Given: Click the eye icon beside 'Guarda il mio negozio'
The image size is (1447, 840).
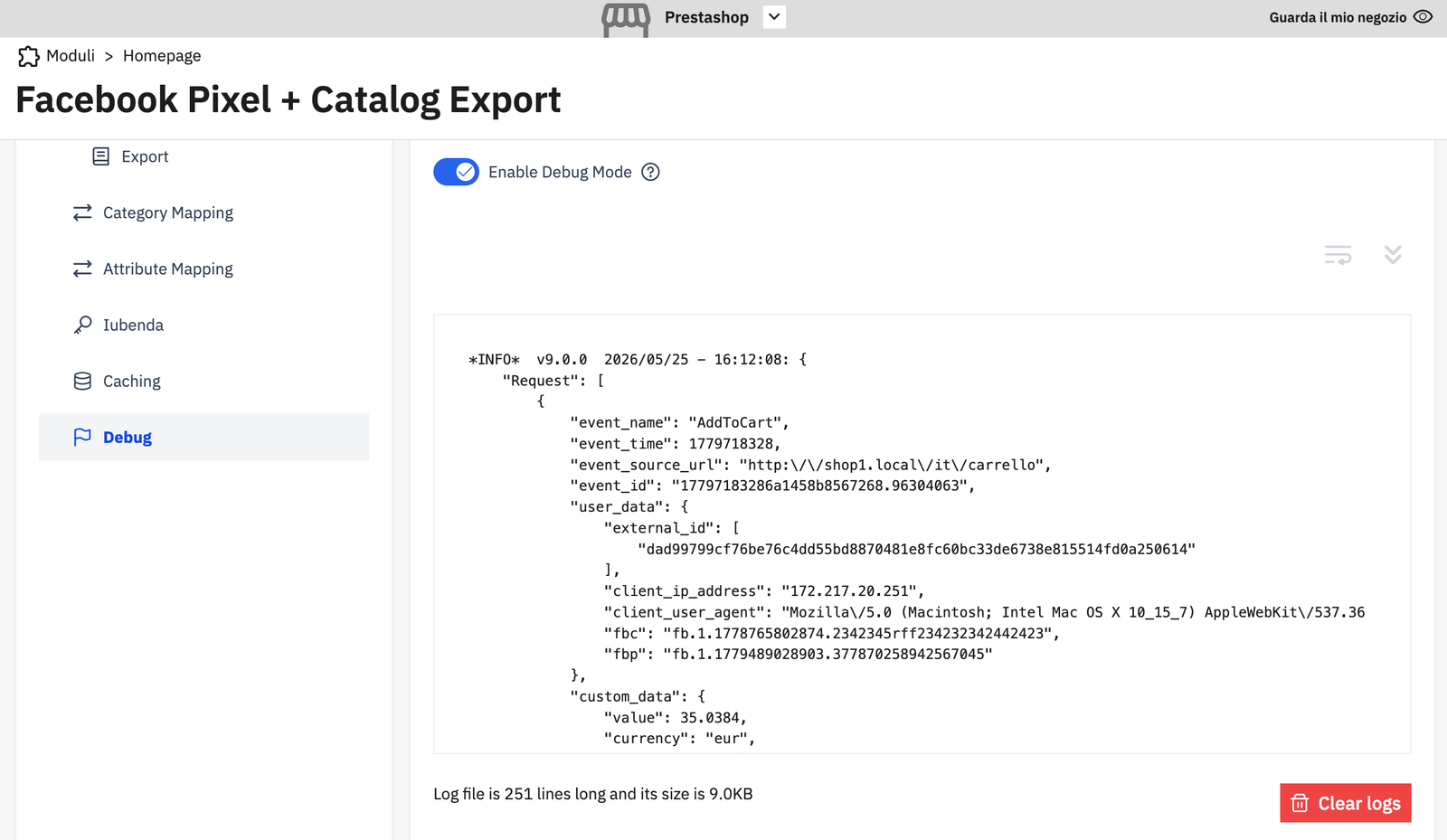Looking at the screenshot, I should (1423, 17).
